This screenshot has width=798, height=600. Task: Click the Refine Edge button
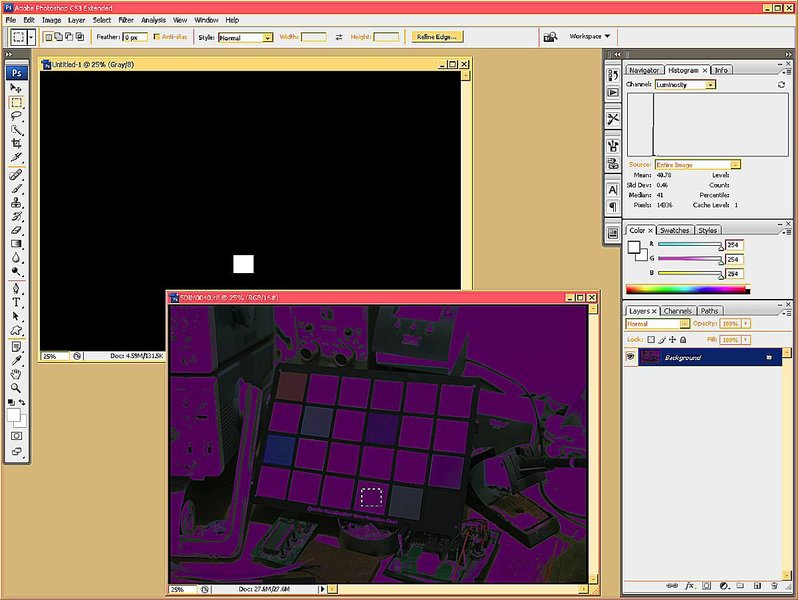click(x=435, y=37)
